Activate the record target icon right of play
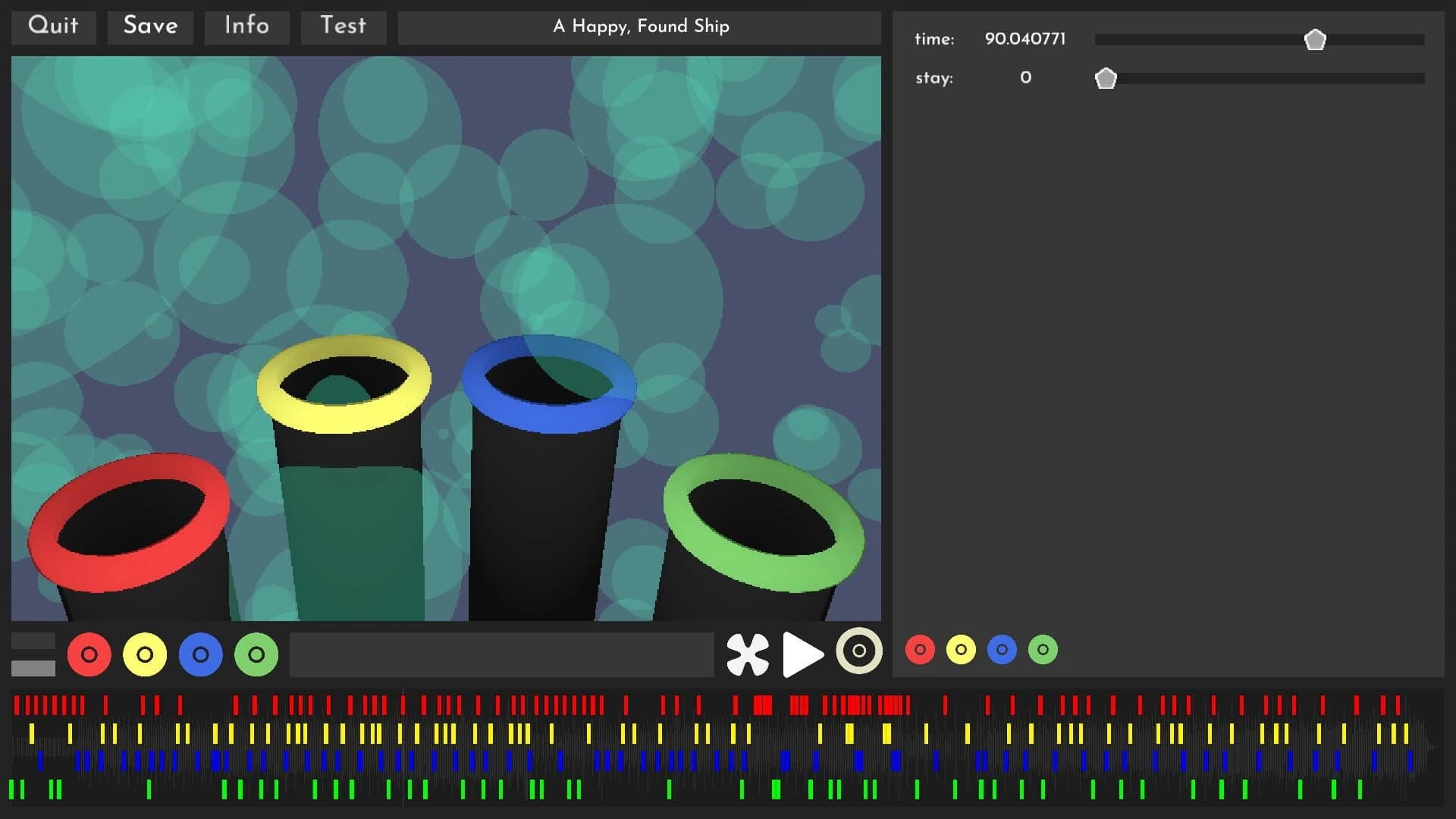The image size is (1456, 819). pyautogui.click(x=858, y=654)
